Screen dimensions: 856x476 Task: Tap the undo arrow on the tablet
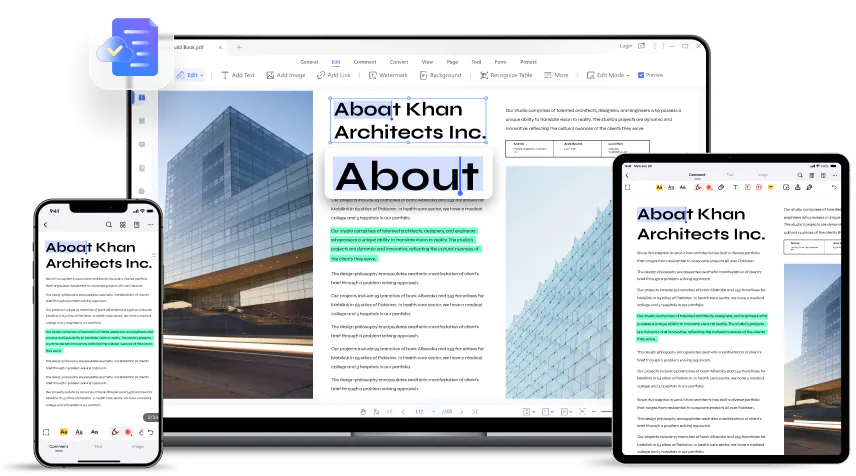(x=834, y=187)
